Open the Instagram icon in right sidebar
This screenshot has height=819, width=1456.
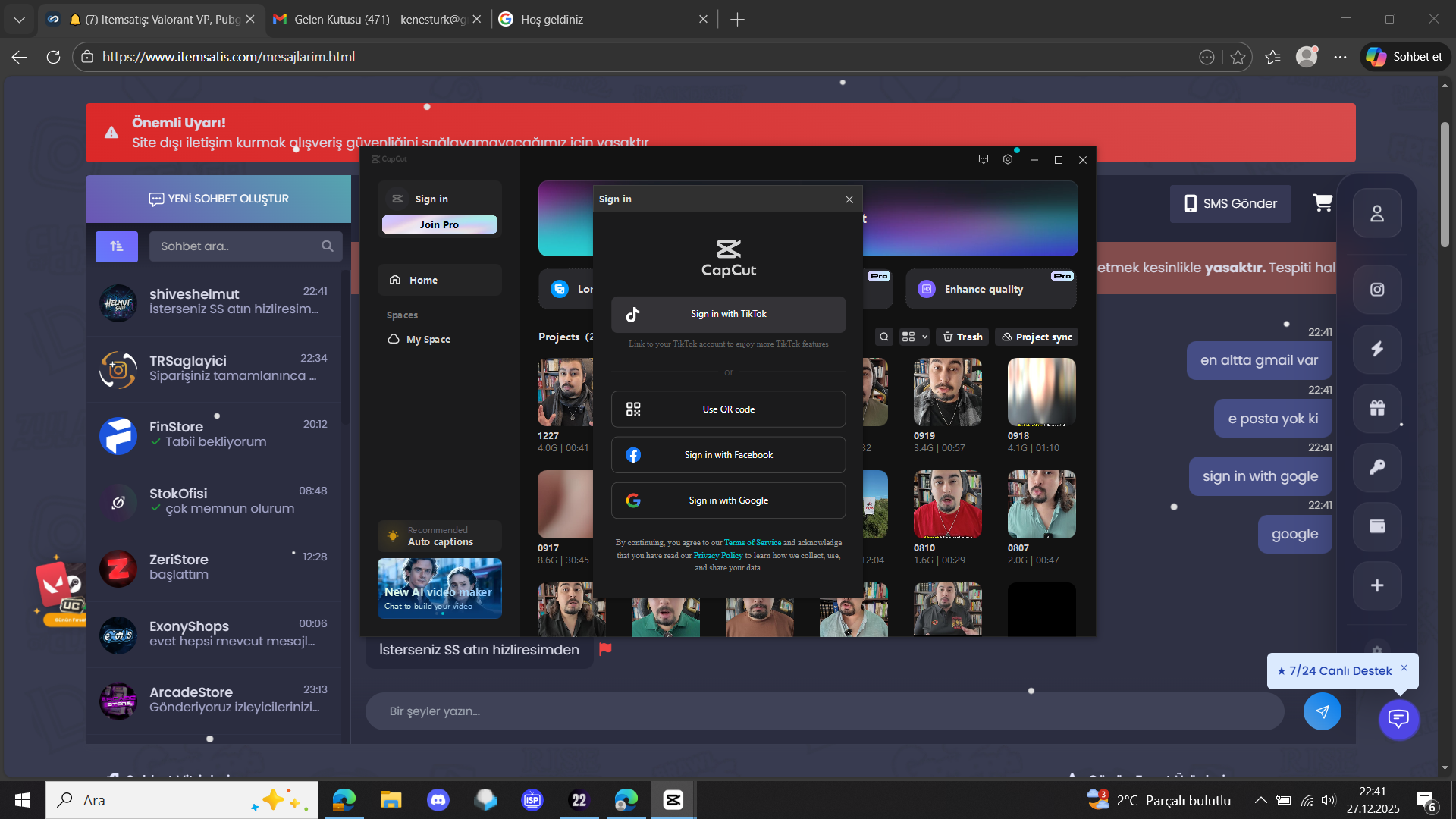1377,290
